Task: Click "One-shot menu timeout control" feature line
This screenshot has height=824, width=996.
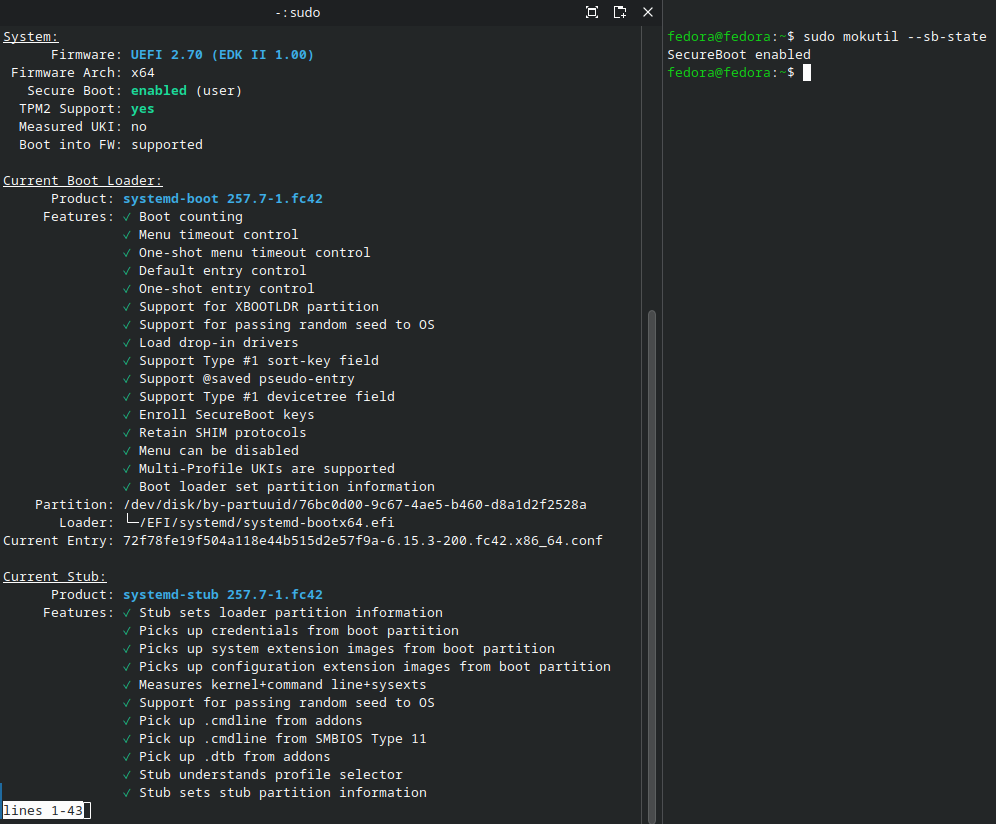Action: pos(255,253)
